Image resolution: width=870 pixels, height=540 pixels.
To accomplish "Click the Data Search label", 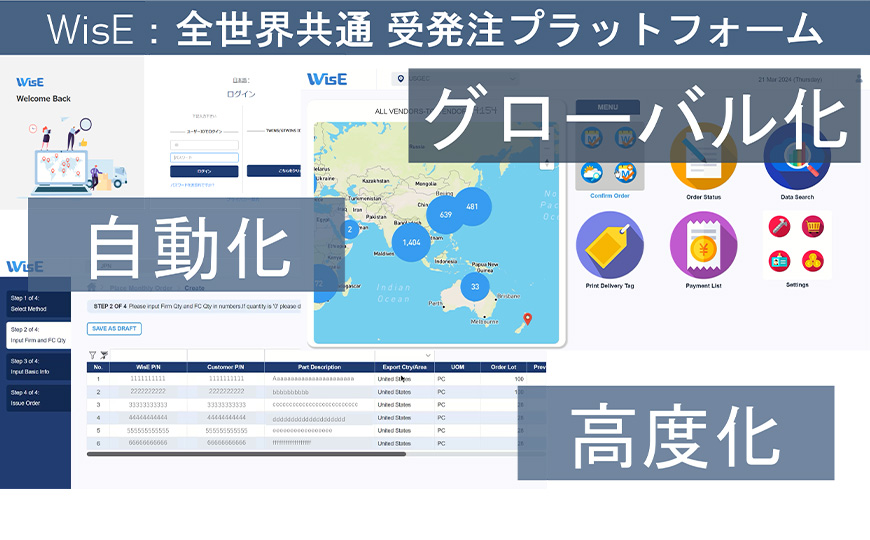I will [x=797, y=197].
